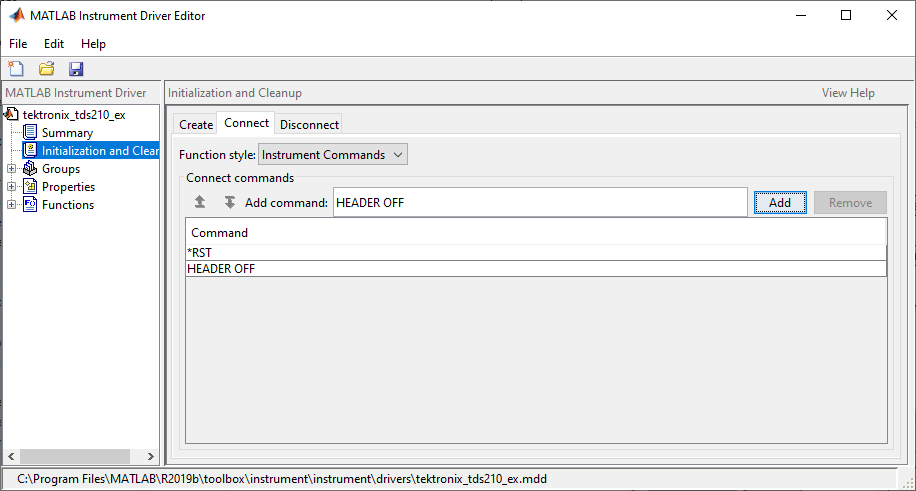Select the *RST command row

tap(536, 253)
